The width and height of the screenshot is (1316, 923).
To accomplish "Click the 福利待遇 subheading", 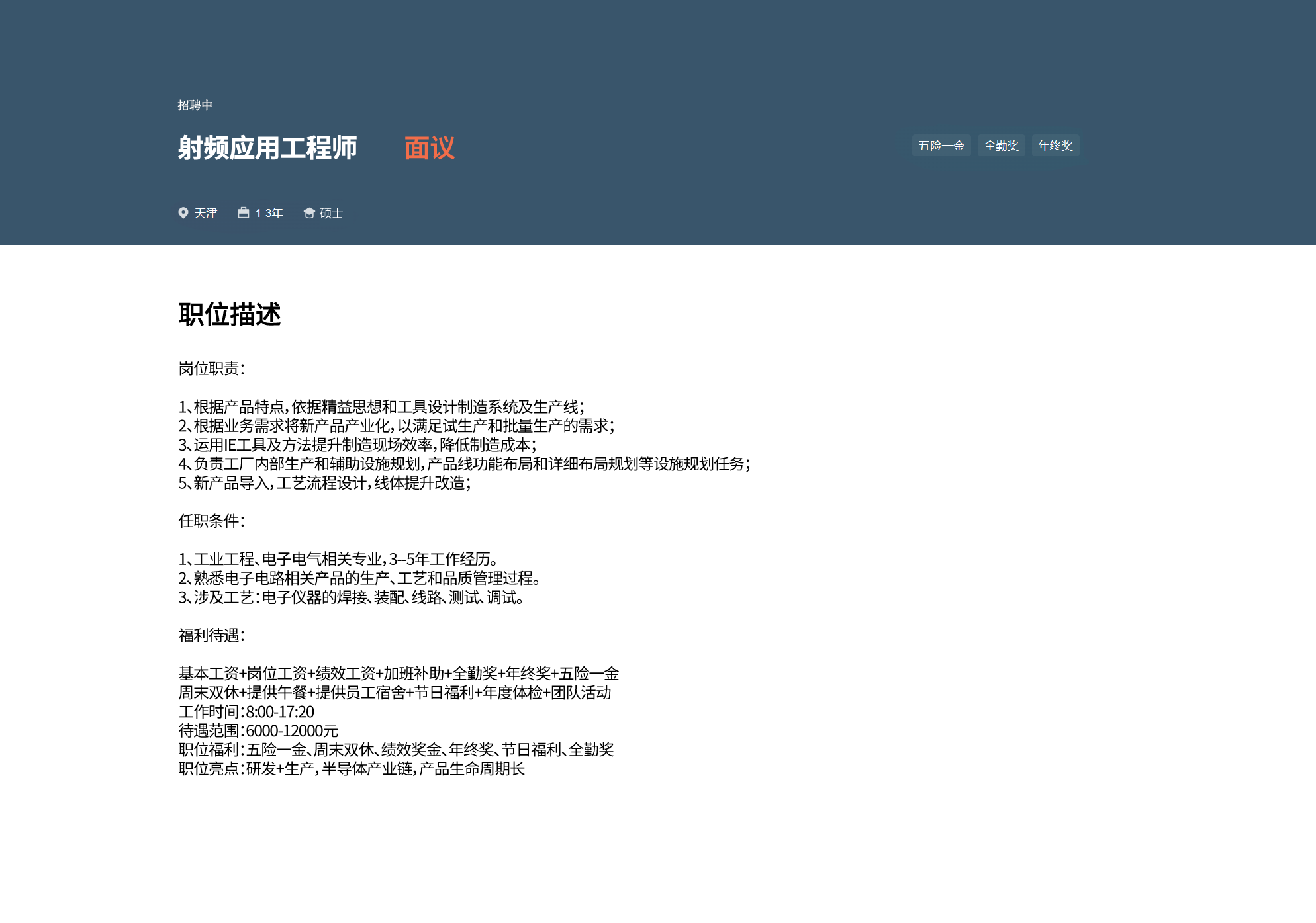I will (x=212, y=636).
